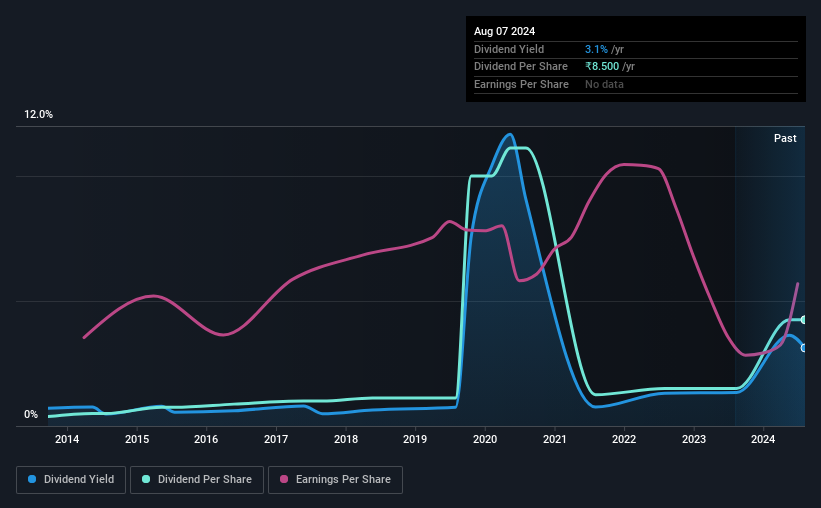
Task: Click the 2018 x-axis label
Action: [346, 439]
